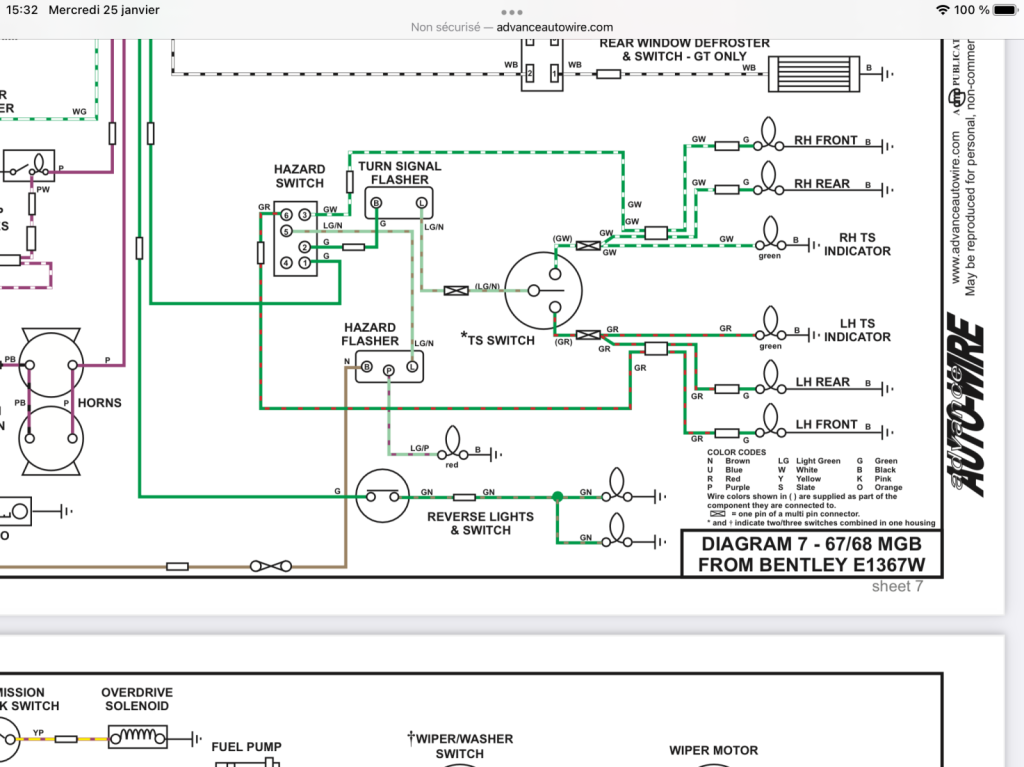The image size is (1024, 767).
Task: Click the Reverse Lights switch symbol
Action: (x=383, y=496)
